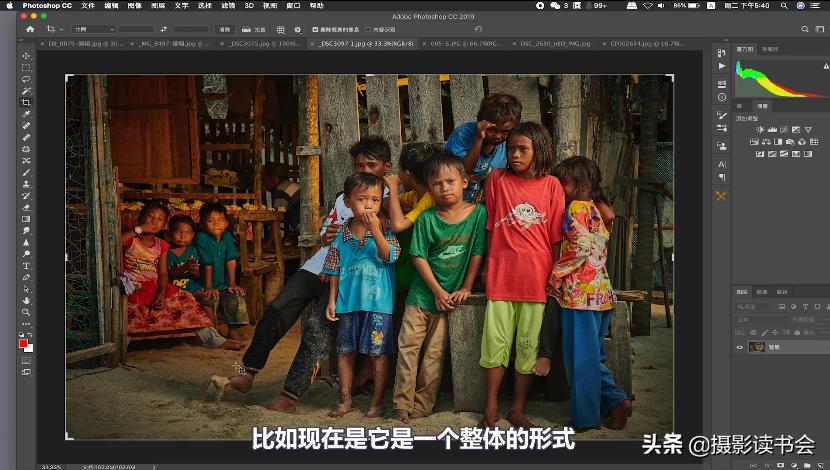The height and width of the screenshot is (470, 830).
Task: Open the Actions panel play icon
Action: 721,66
